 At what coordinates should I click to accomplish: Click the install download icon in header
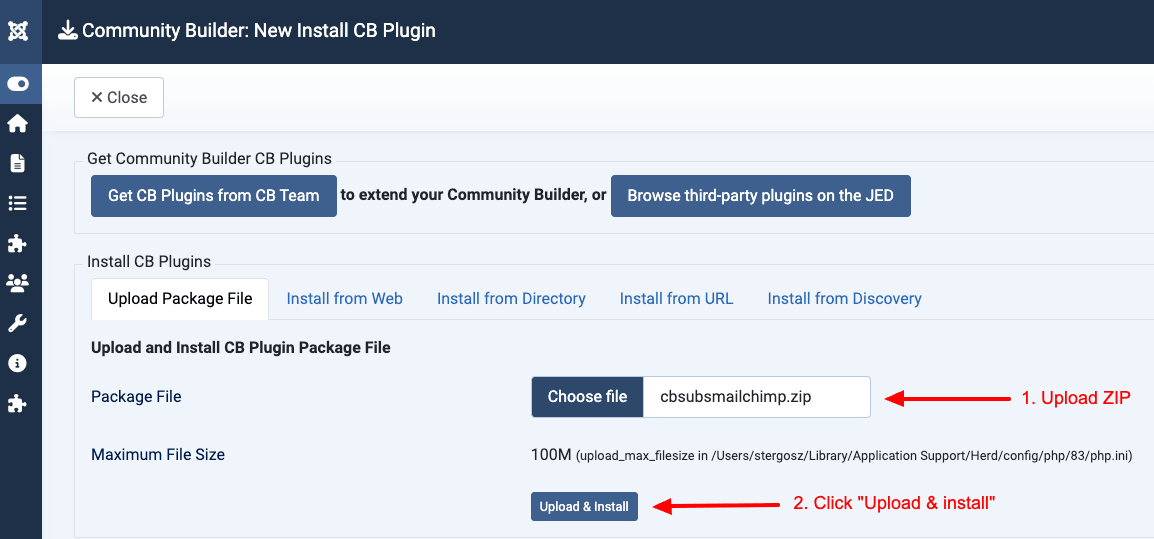(67, 30)
